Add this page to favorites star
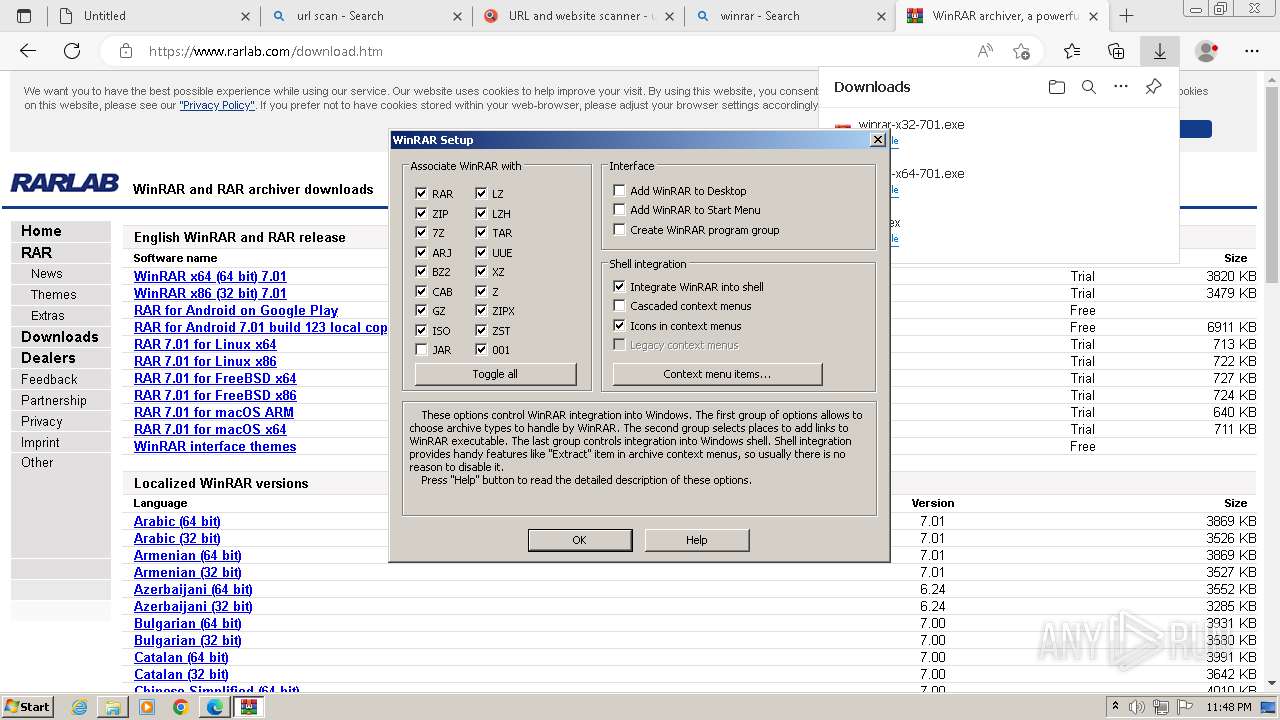The image size is (1280, 720). pos(1021,51)
